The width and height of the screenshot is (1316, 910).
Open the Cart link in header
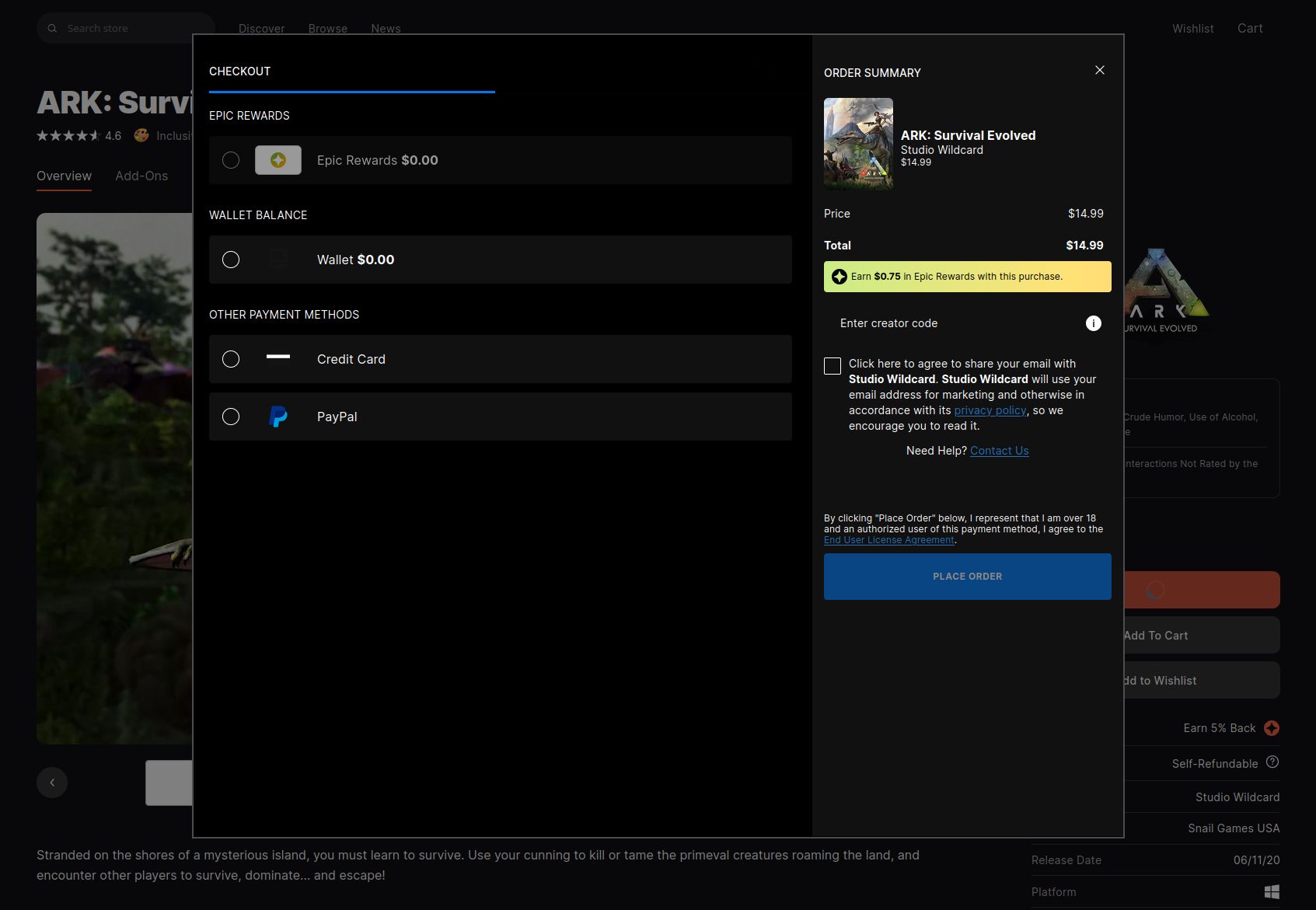[1250, 29]
